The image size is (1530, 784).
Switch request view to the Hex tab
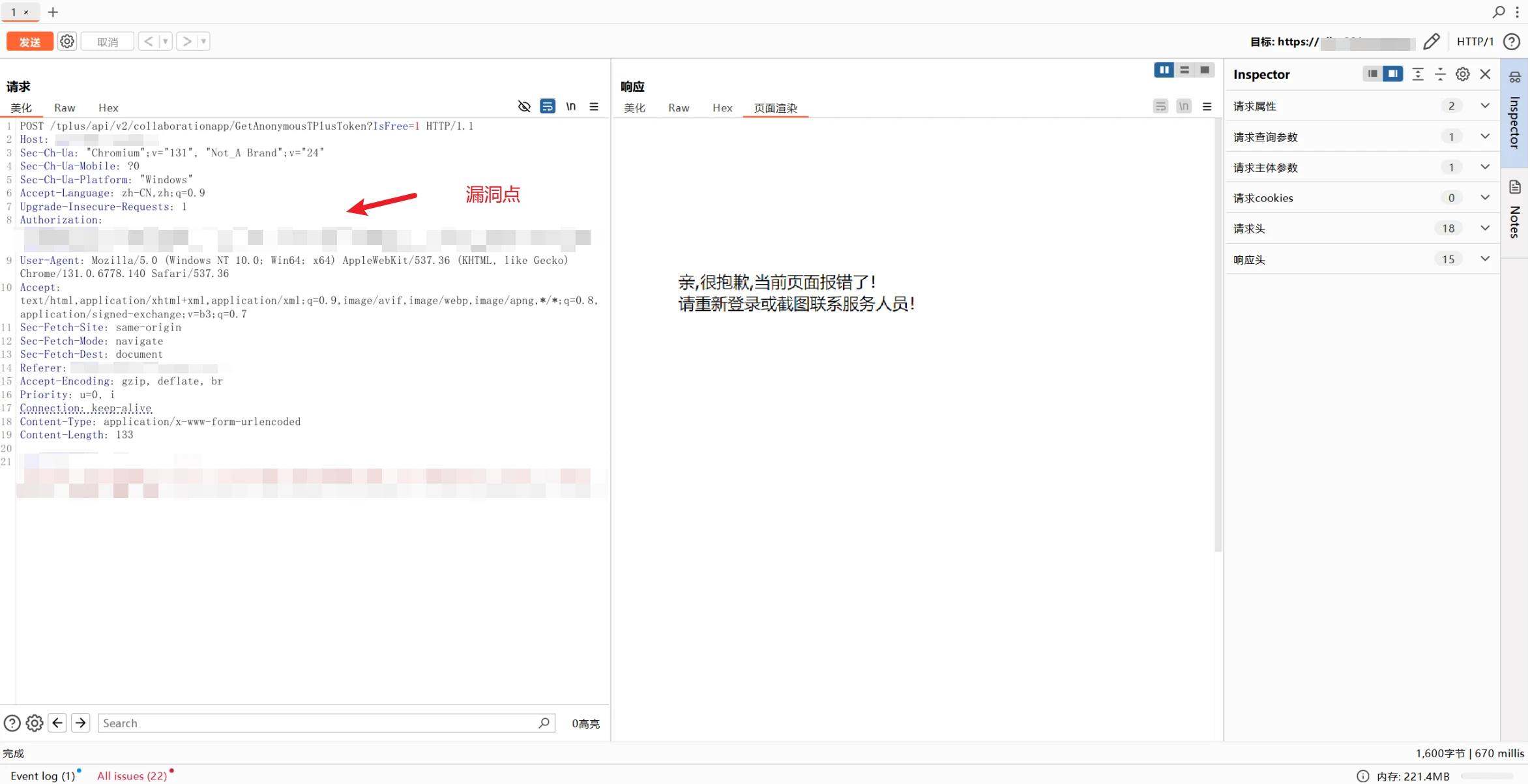point(108,108)
